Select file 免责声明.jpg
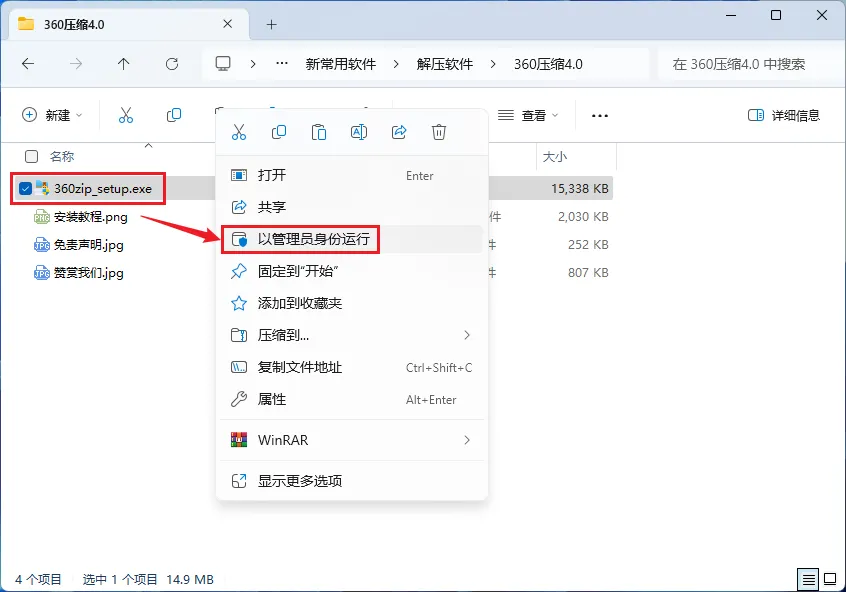 coord(88,245)
